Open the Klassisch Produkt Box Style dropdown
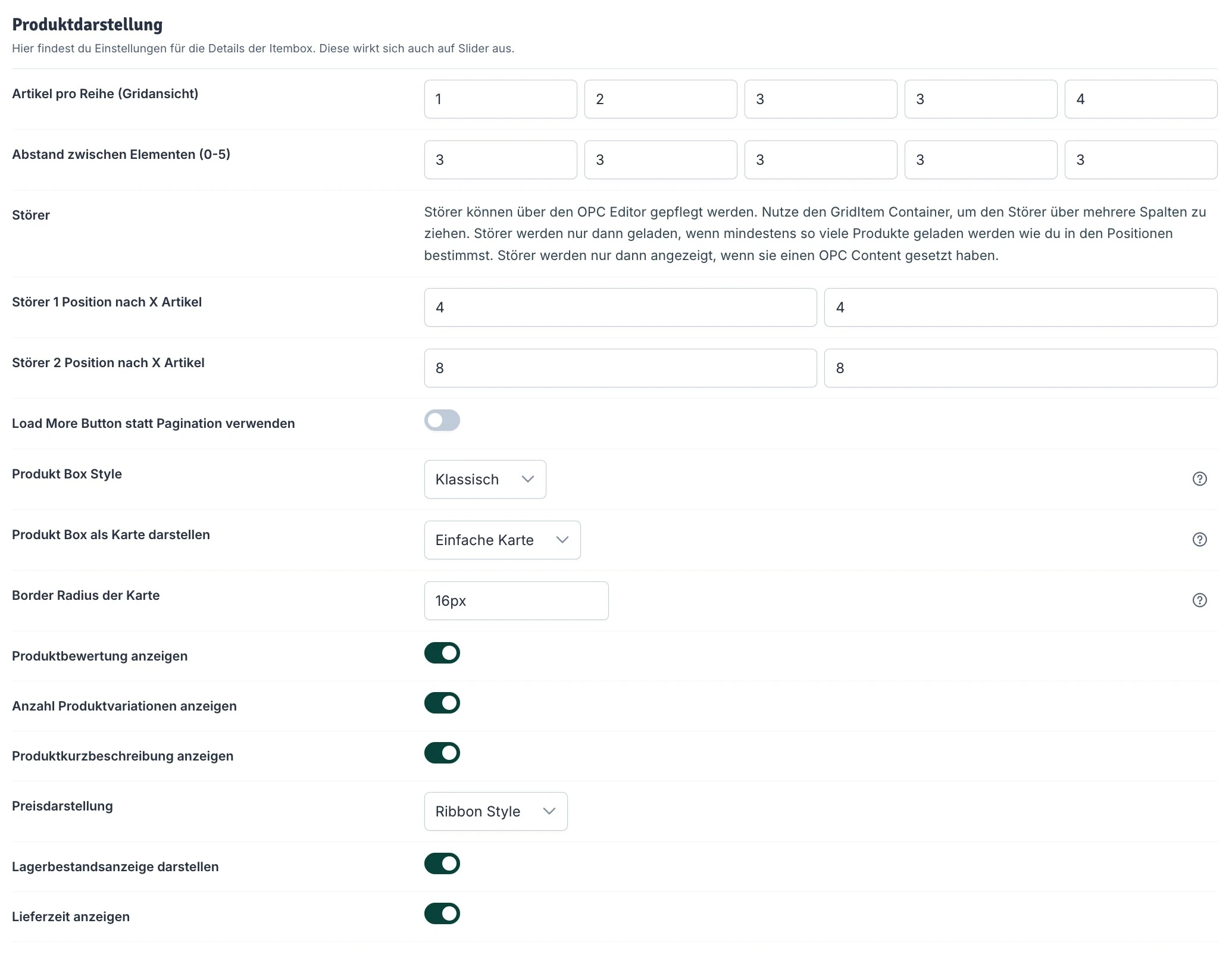Image resolution: width=1232 pixels, height=967 pixels. 484,479
